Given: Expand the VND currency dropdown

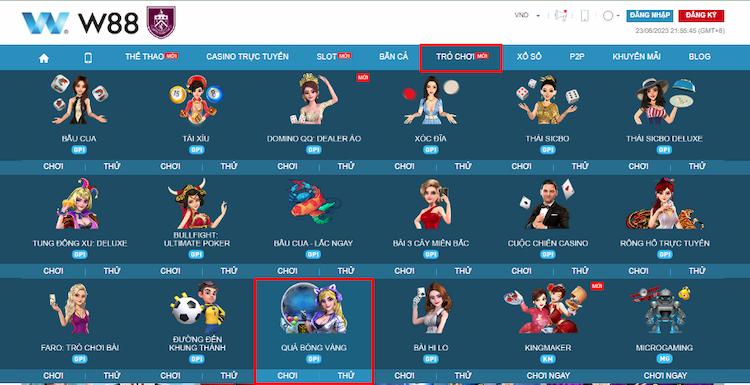Looking at the screenshot, I should tap(527, 15).
